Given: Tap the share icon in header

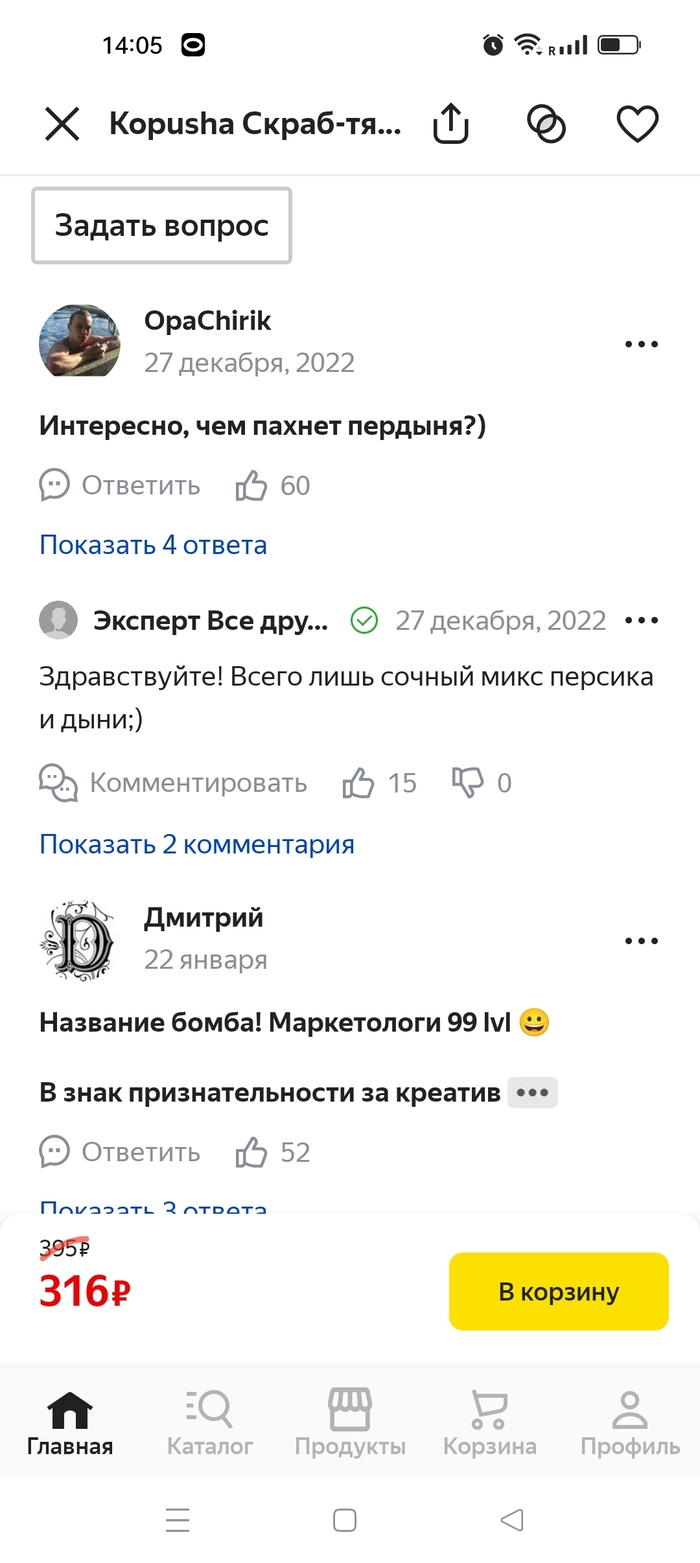Looking at the screenshot, I should (450, 124).
